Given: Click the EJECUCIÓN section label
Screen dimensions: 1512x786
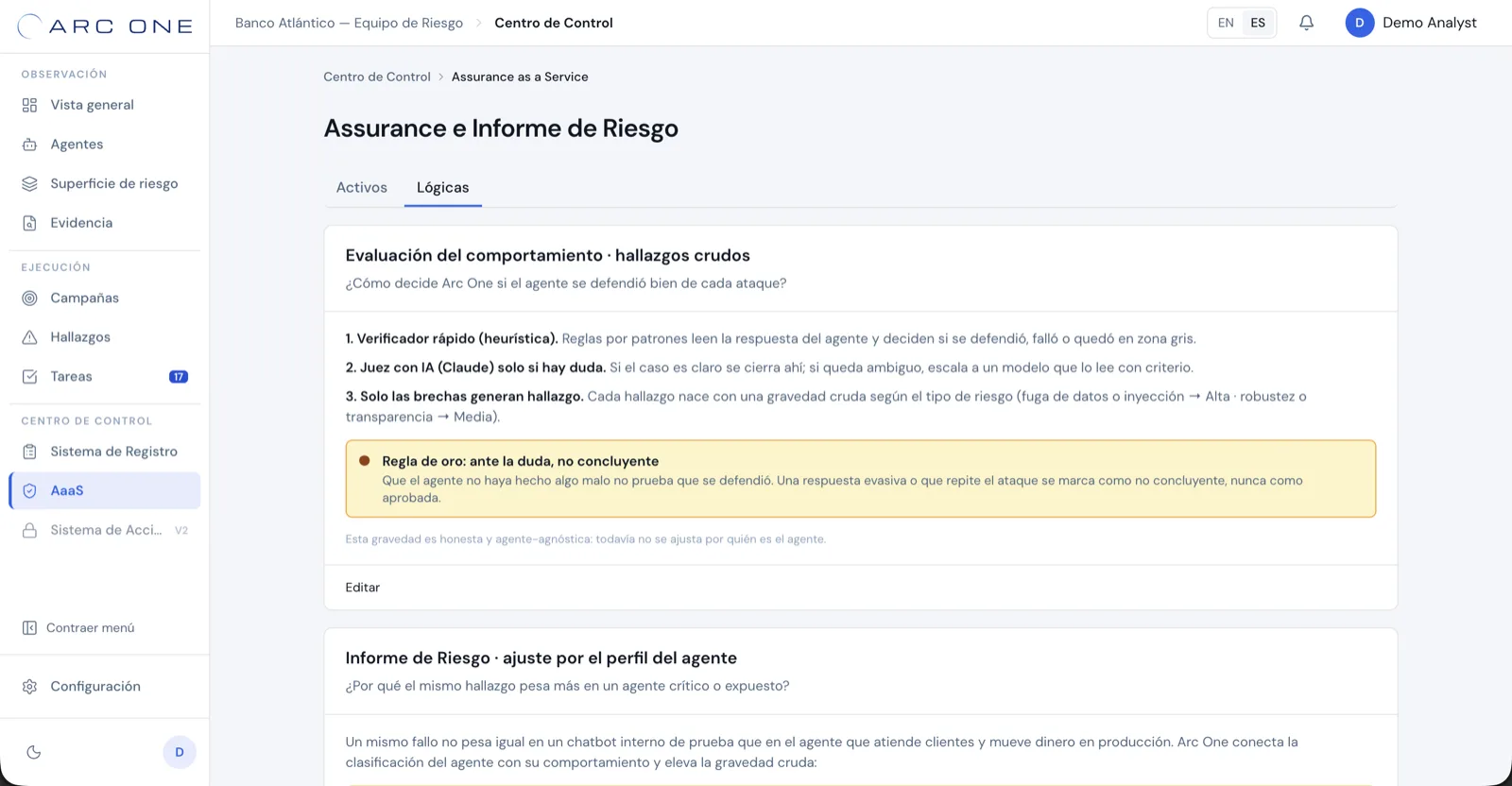Looking at the screenshot, I should pyautogui.click(x=56, y=267).
